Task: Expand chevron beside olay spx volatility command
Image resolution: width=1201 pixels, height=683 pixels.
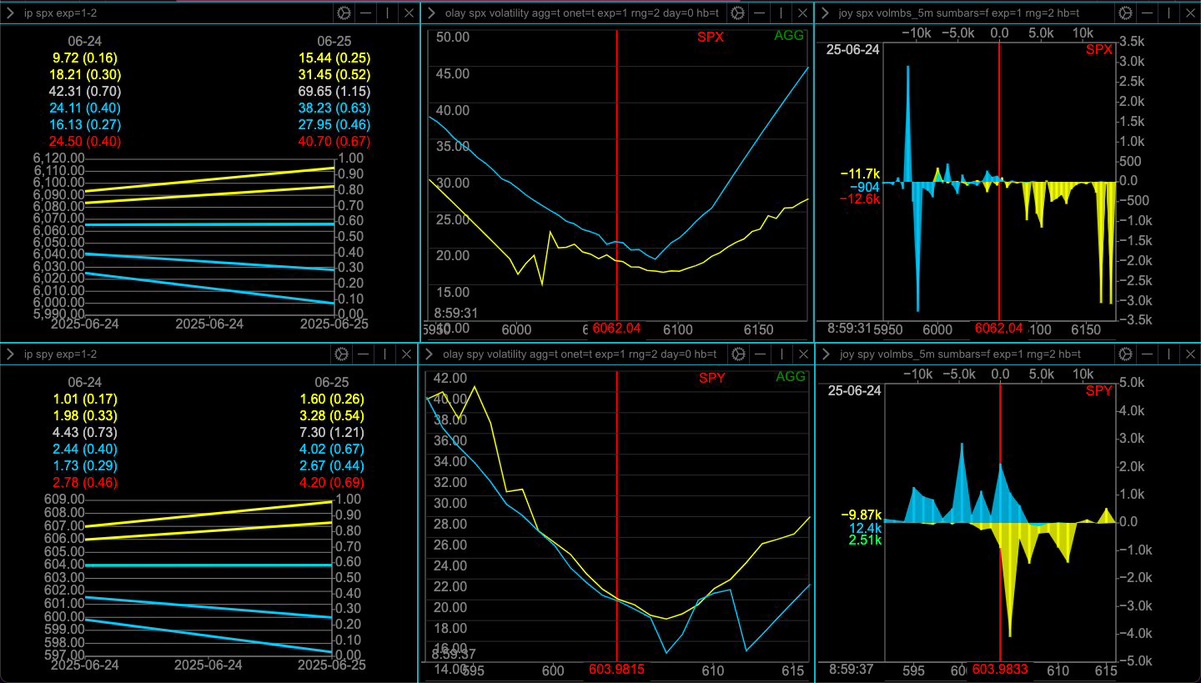Action: tap(430, 13)
